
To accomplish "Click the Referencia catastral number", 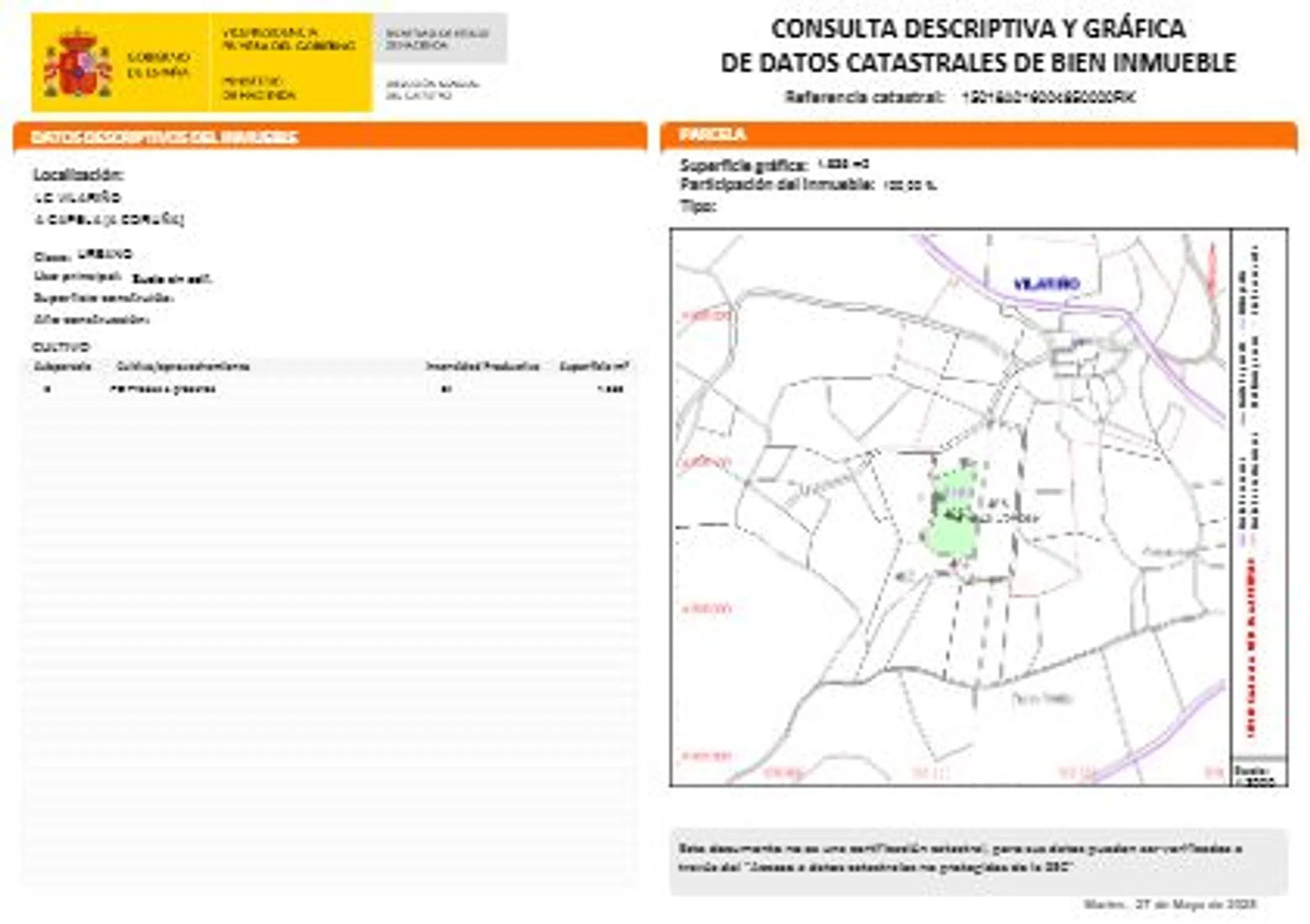I will pyautogui.click(x=1048, y=97).
